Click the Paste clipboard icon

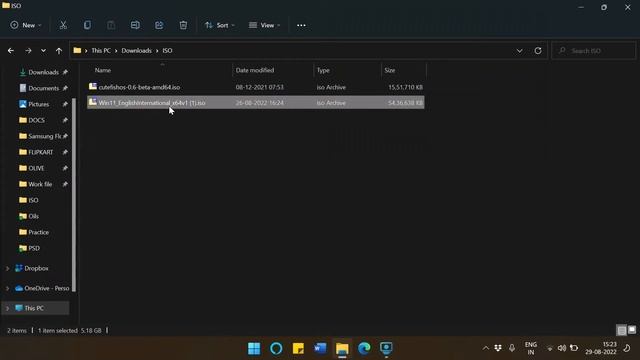(111, 25)
